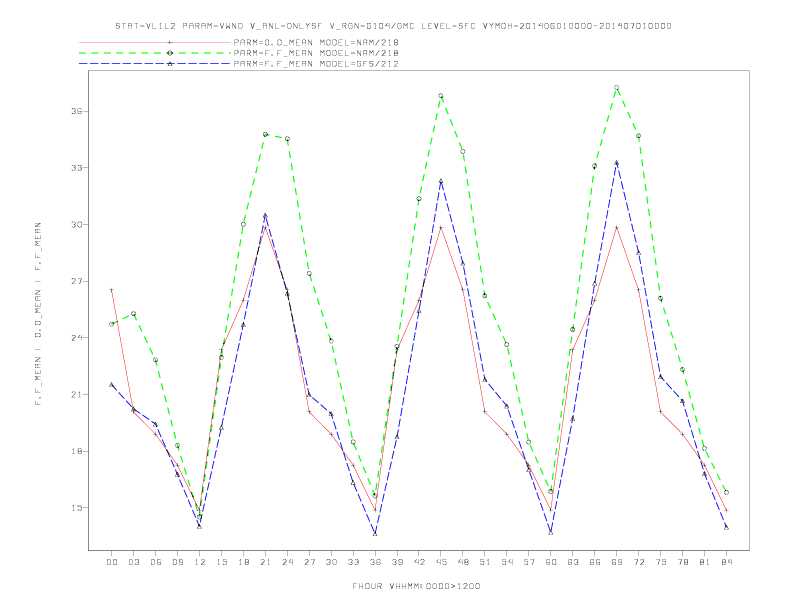Viewport: 792px width, 612px height.
Task: Click x-axis forecast hour label 75
Action: pyautogui.click(x=661, y=562)
